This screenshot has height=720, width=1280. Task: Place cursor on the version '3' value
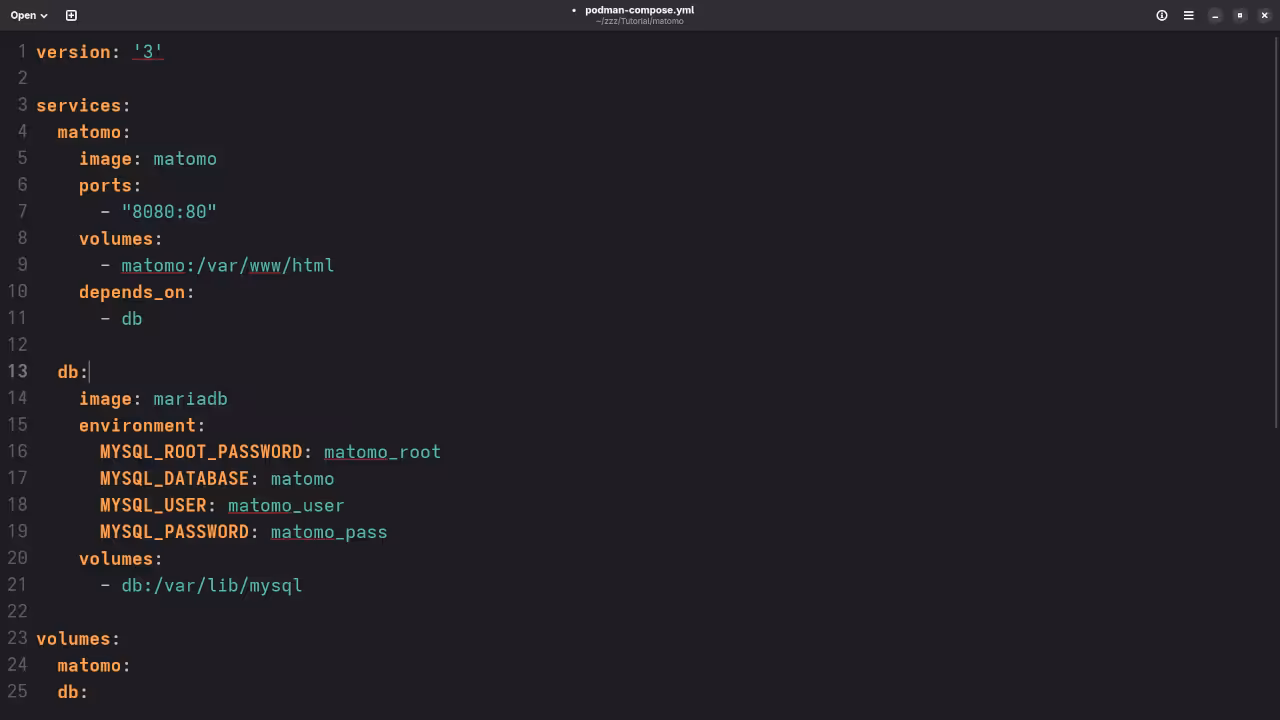pos(147,52)
